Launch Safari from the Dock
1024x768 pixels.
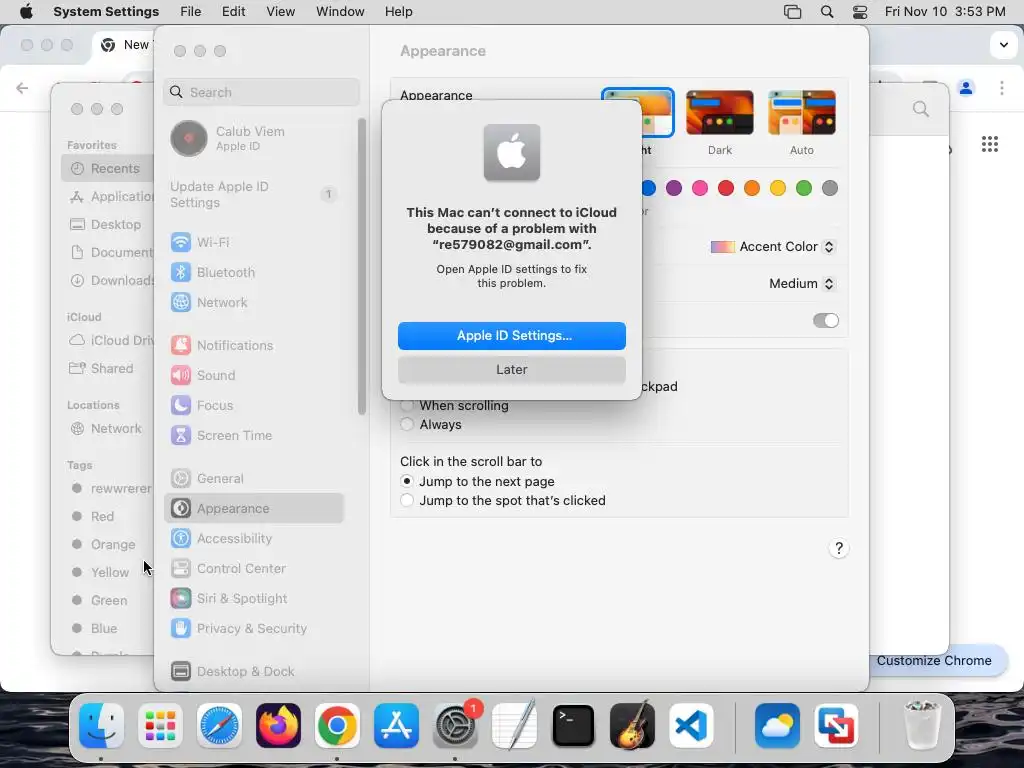[219, 726]
